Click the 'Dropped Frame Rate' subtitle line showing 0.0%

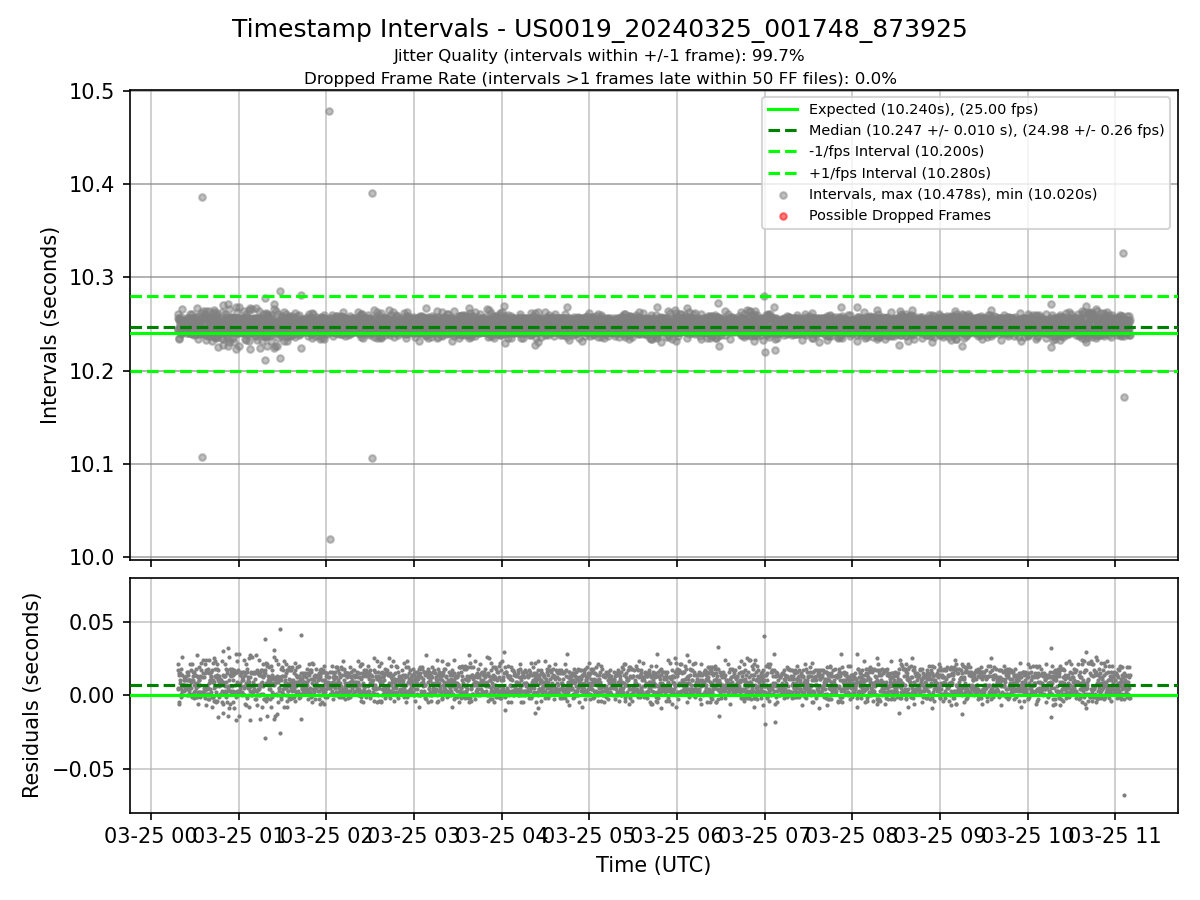point(600,78)
